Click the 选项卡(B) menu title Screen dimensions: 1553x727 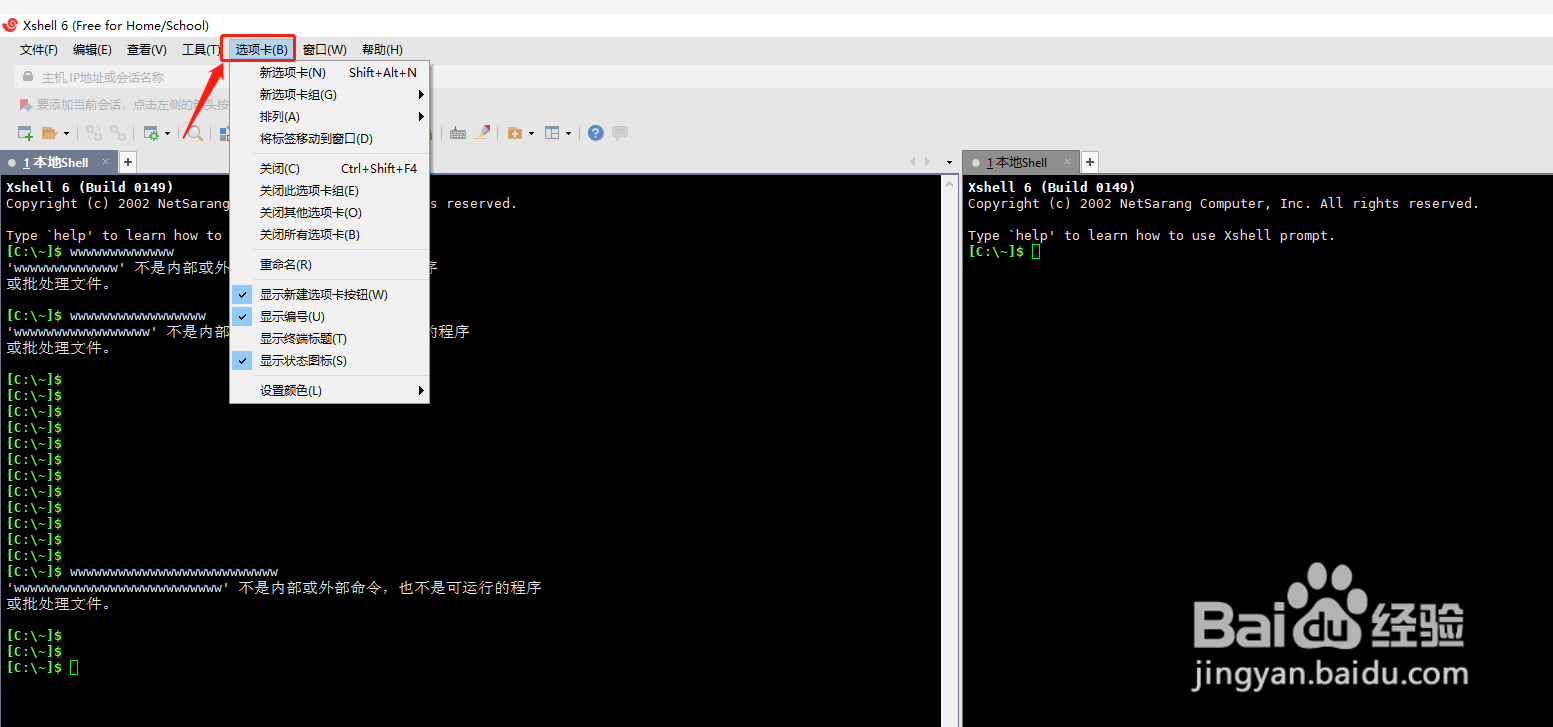pos(262,49)
